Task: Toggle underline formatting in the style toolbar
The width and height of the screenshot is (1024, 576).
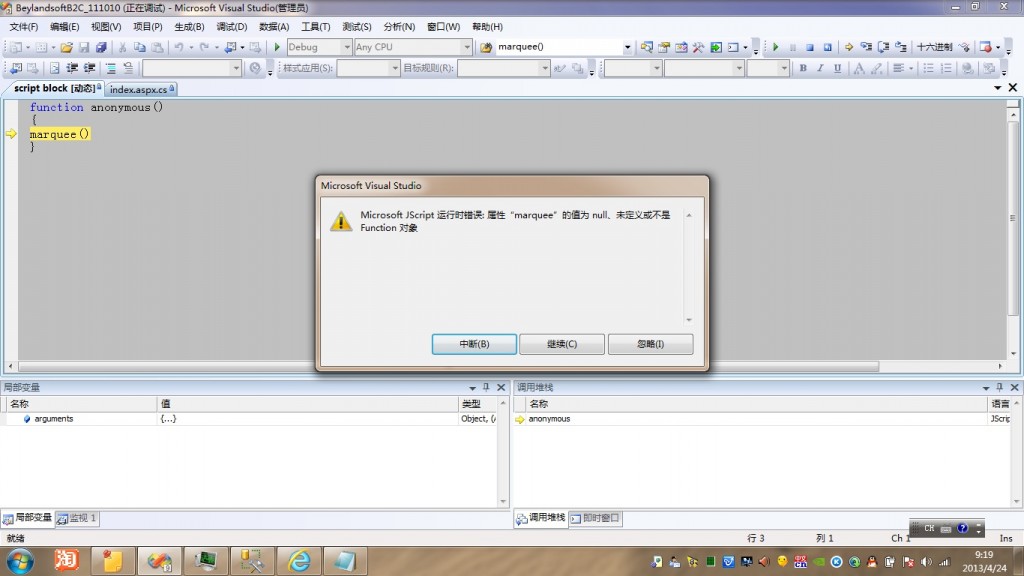Action: [837, 68]
